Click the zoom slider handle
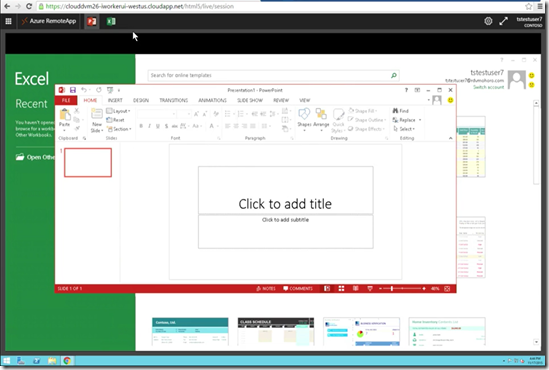549x370 pixels. click(392, 288)
